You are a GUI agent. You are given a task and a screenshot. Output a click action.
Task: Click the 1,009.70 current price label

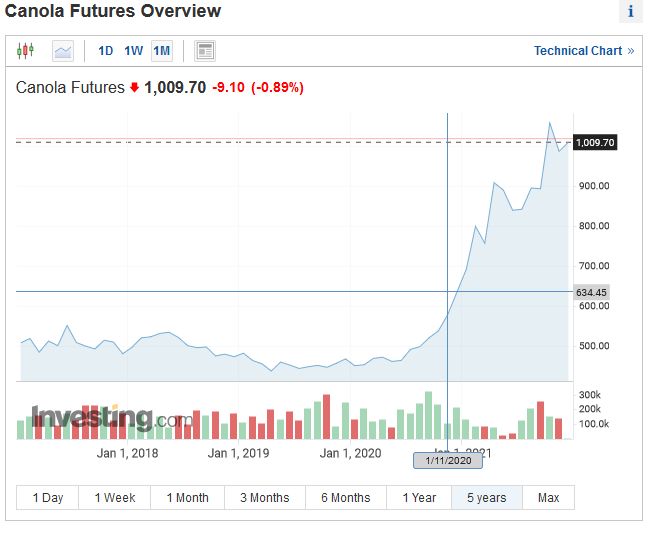[594, 143]
